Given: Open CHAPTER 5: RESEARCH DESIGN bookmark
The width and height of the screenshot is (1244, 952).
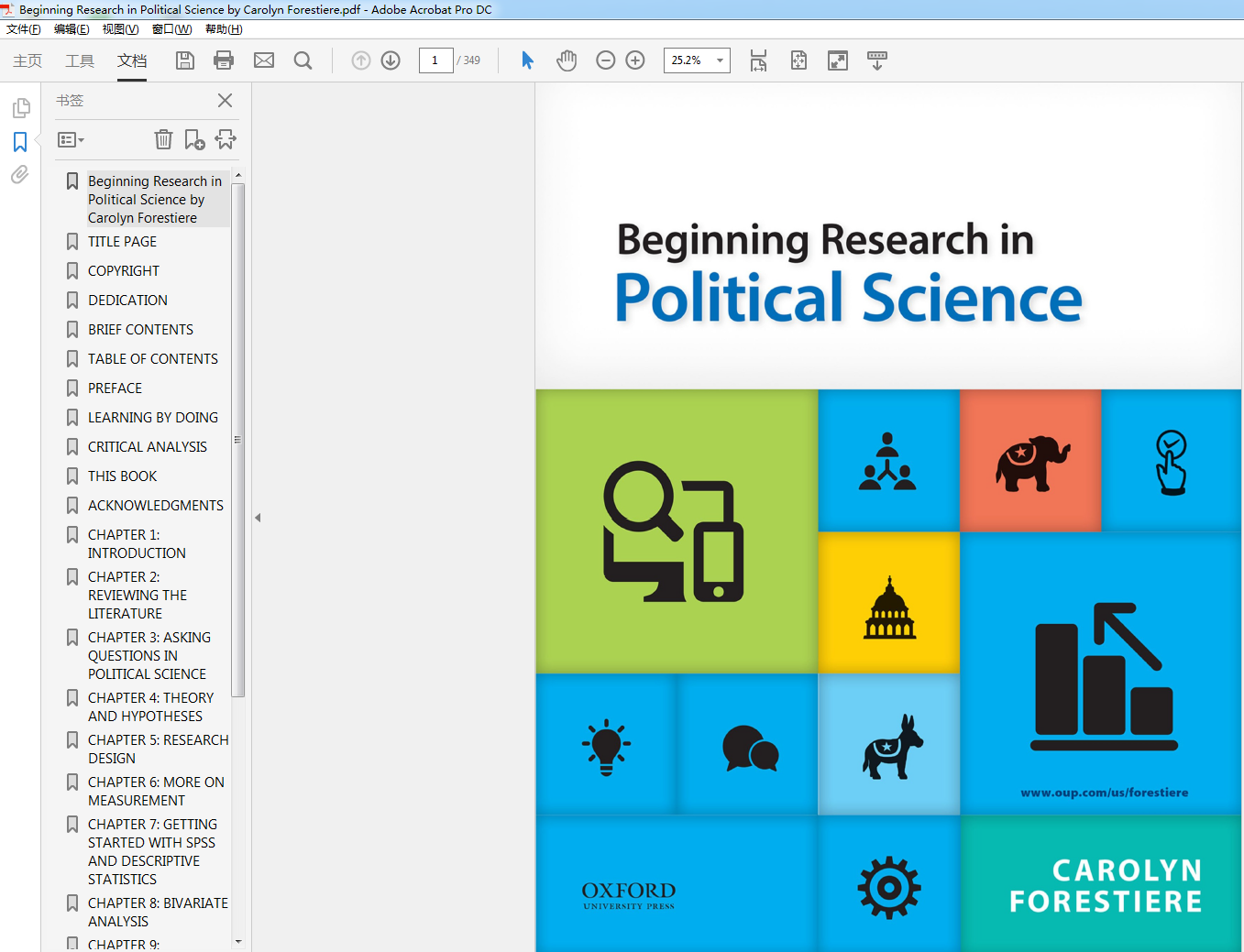Looking at the screenshot, I should pyautogui.click(x=159, y=750).
